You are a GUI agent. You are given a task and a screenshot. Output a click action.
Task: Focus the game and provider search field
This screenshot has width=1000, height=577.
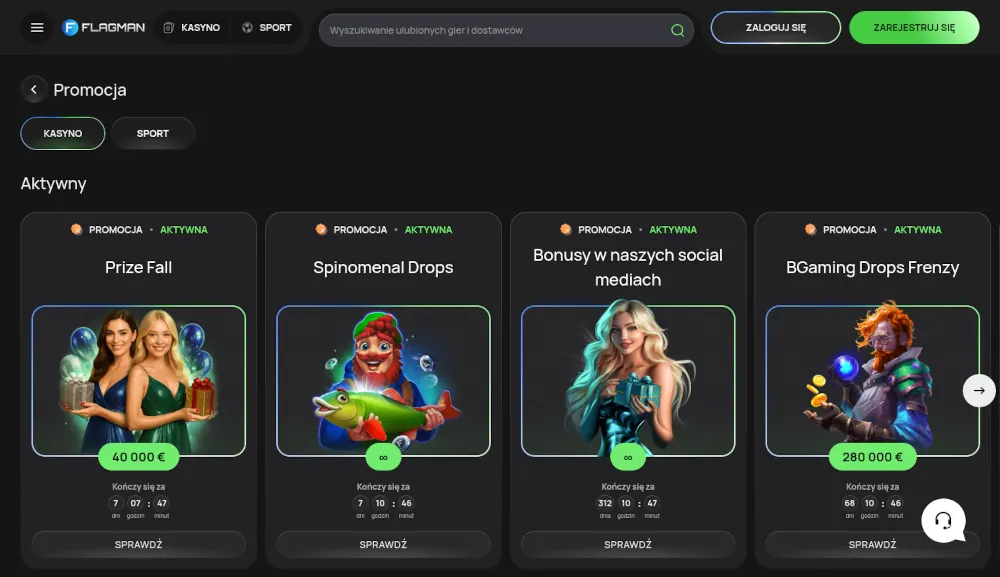click(495, 30)
